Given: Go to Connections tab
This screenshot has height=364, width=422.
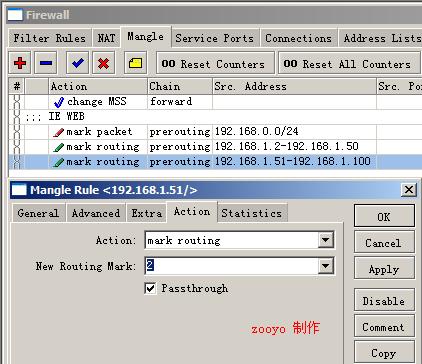Looking at the screenshot, I should tap(298, 38).
